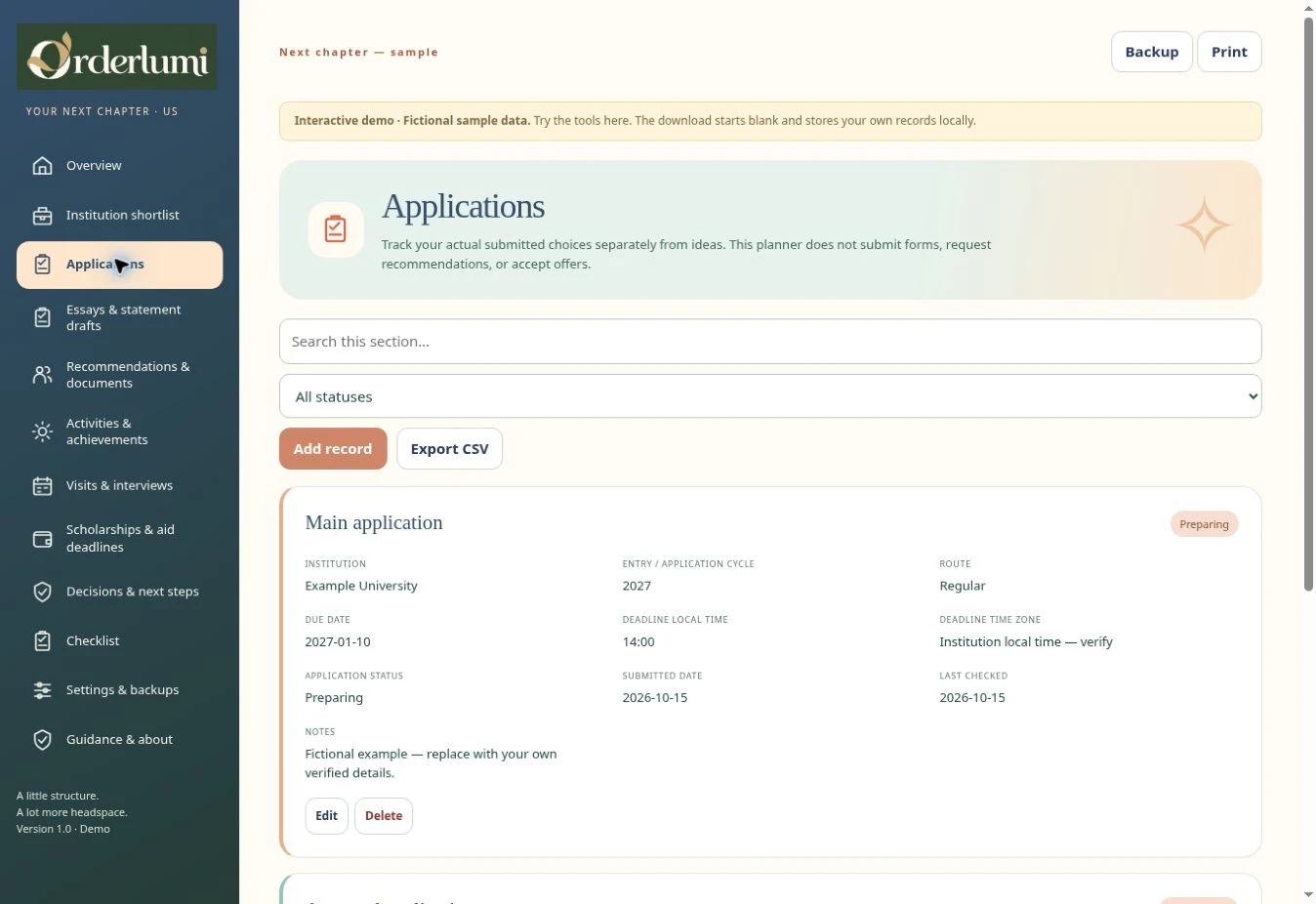Open Guidance & about page
This screenshot has height=904, width=1316.
tap(119, 740)
